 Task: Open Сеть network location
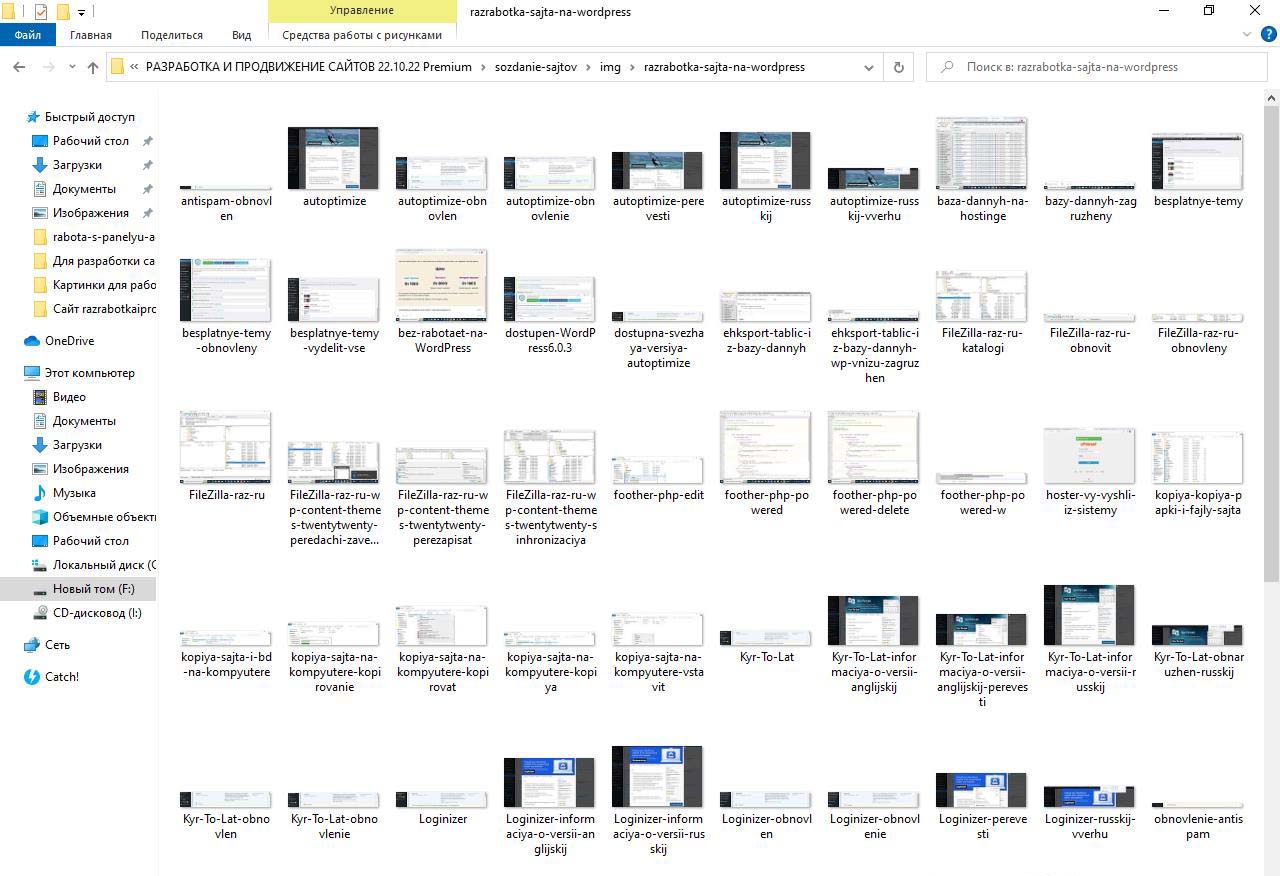pyautogui.click(x=57, y=645)
